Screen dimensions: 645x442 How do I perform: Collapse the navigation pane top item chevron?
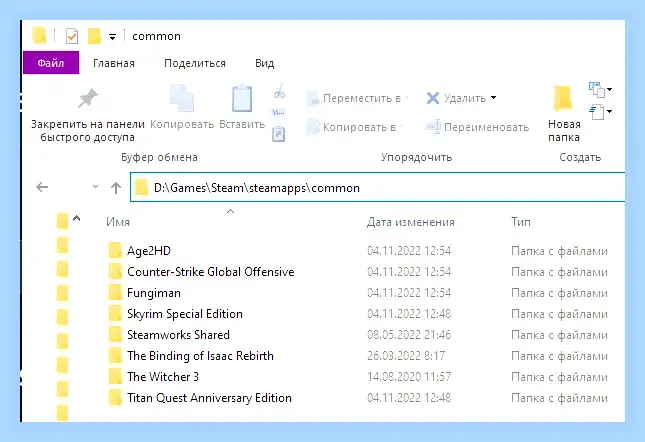(77, 218)
